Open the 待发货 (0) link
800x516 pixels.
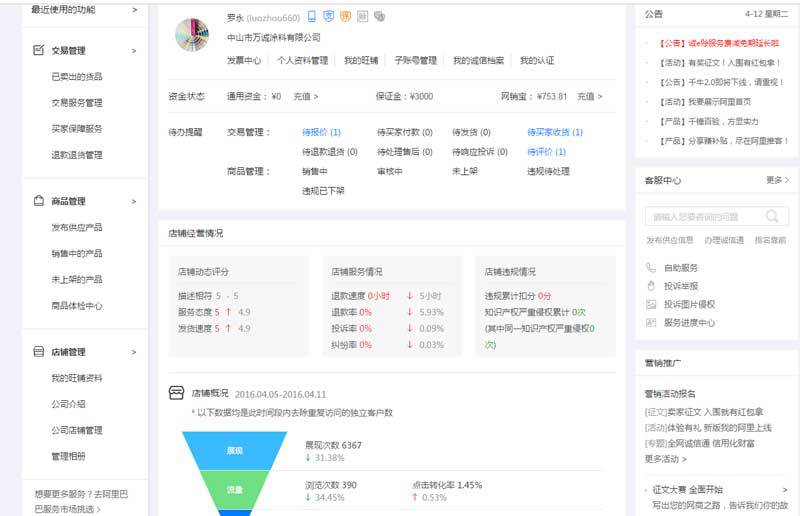coord(471,132)
